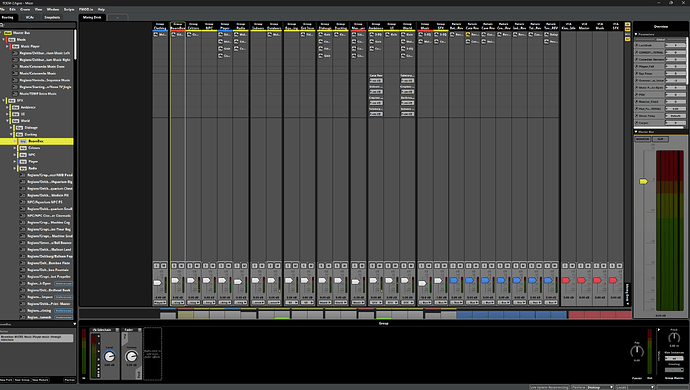Click the Monitor button on the Master Bus
This screenshot has height=390, width=690.
pyautogui.click(x=642, y=139)
